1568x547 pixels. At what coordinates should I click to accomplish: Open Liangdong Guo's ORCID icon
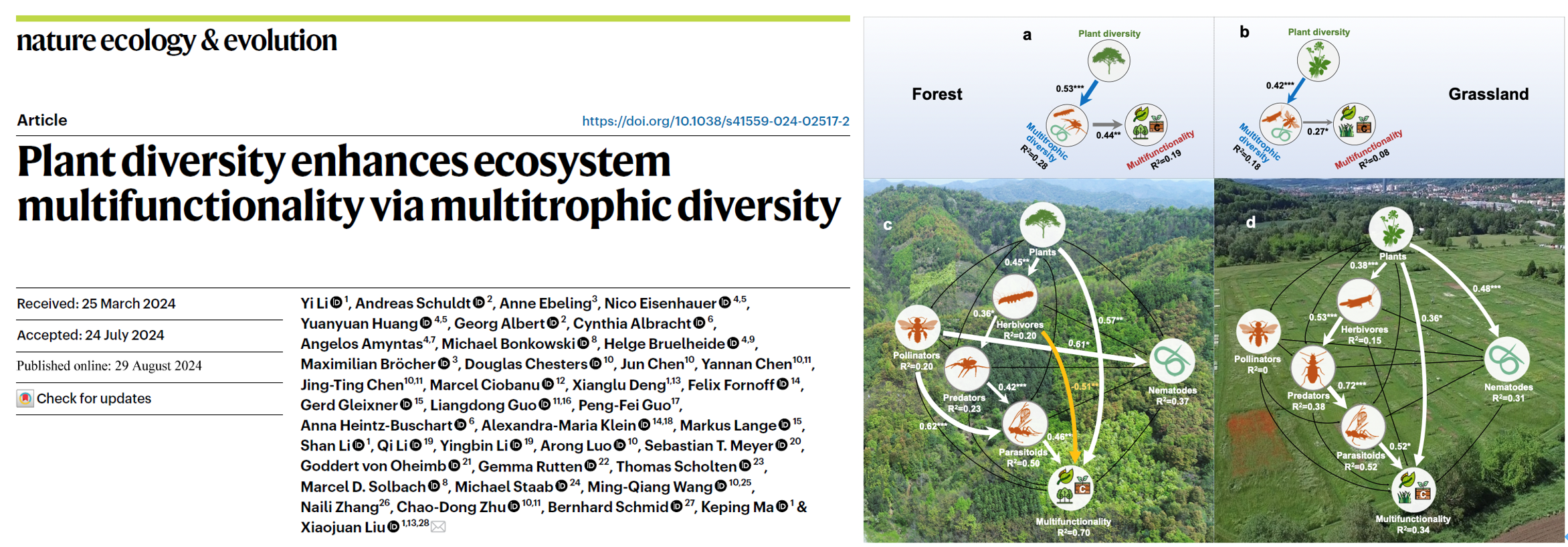tap(545, 404)
